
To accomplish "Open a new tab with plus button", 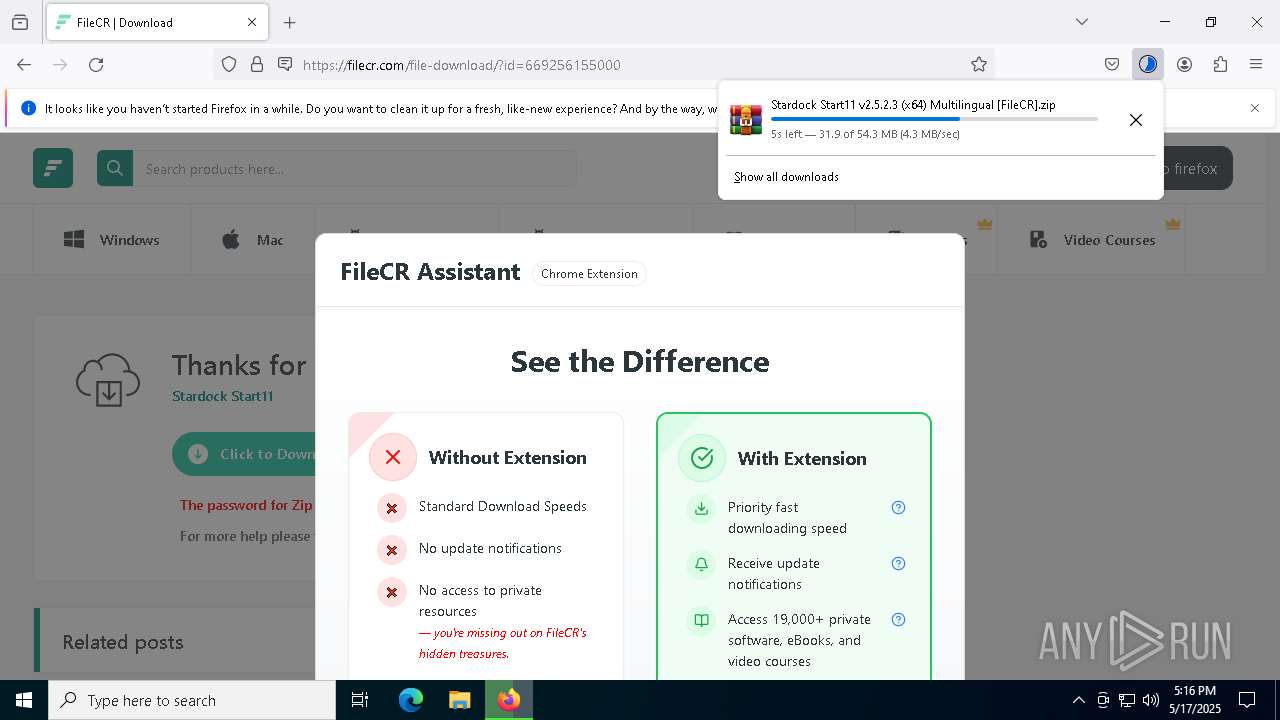I will pyautogui.click(x=290, y=22).
